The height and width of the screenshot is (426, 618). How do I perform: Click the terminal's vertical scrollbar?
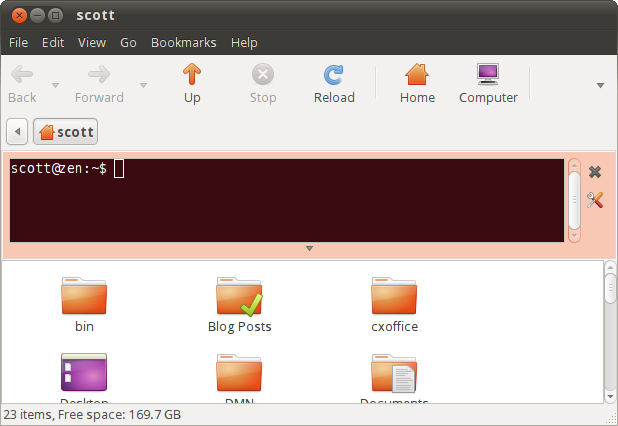click(574, 200)
